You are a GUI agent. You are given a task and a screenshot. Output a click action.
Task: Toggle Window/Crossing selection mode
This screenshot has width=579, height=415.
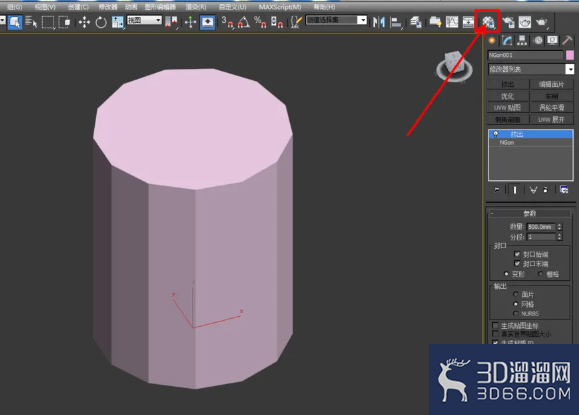pos(64,22)
